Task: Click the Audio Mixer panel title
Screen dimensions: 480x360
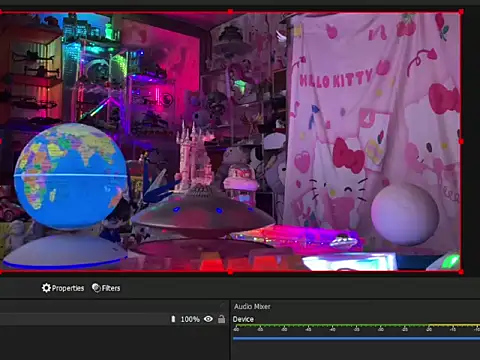Action: click(x=252, y=306)
